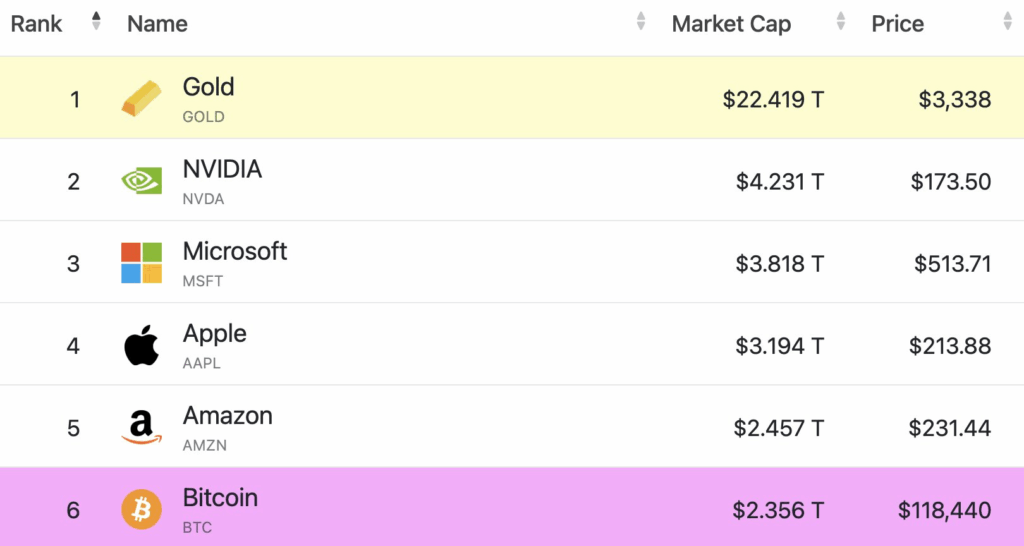Click the Market Cap column header
Screen dimensions: 1024x546
pos(731,24)
